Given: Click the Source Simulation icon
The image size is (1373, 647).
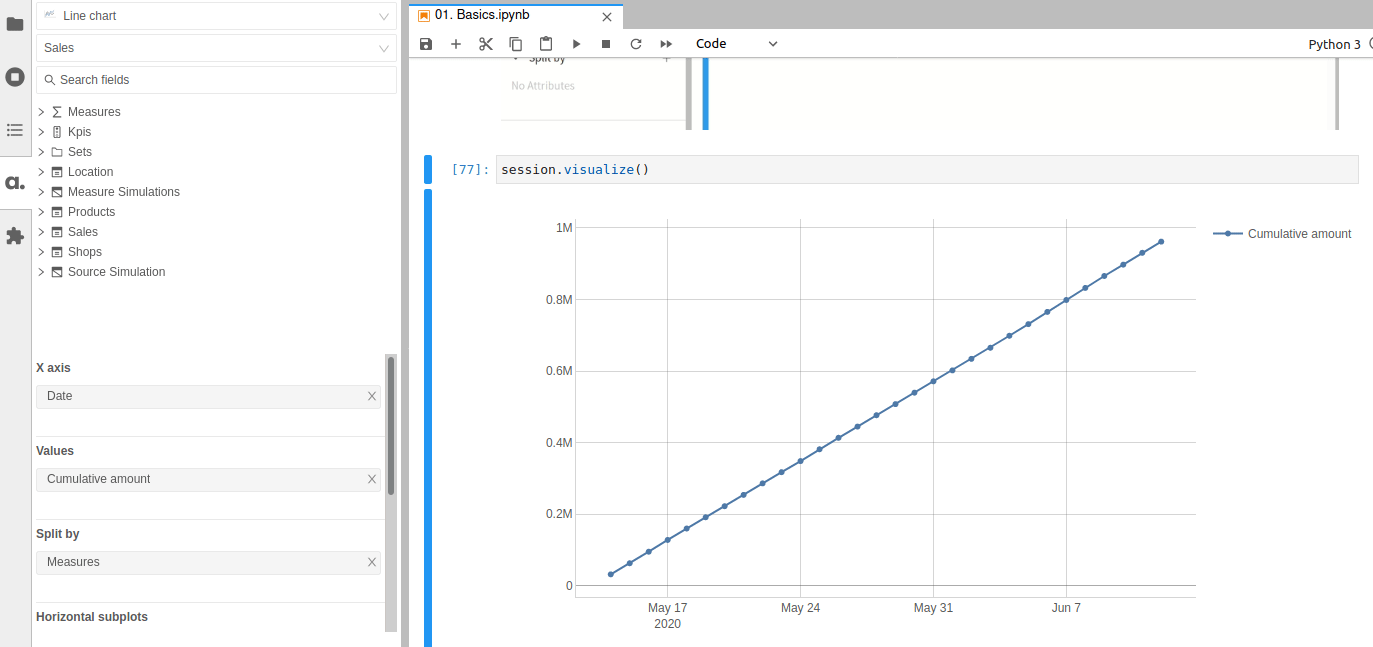Looking at the screenshot, I should [57, 272].
